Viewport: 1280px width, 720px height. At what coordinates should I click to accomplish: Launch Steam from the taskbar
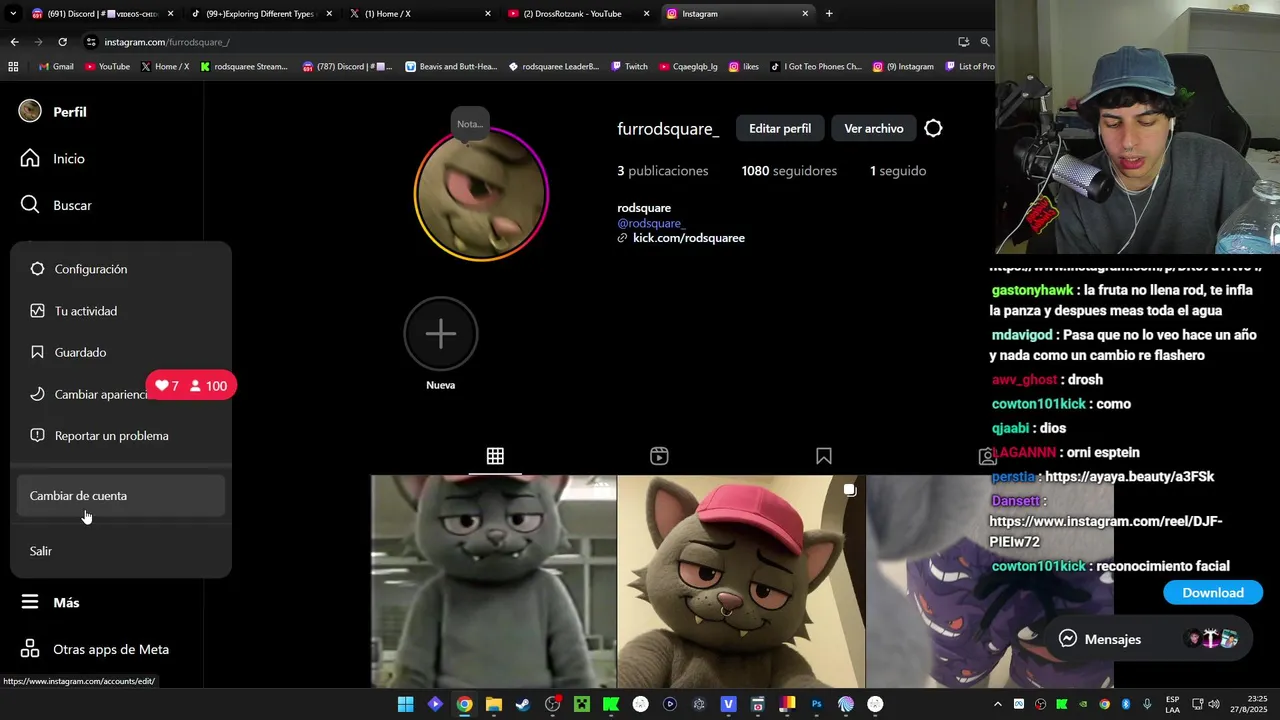pos(523,704)
